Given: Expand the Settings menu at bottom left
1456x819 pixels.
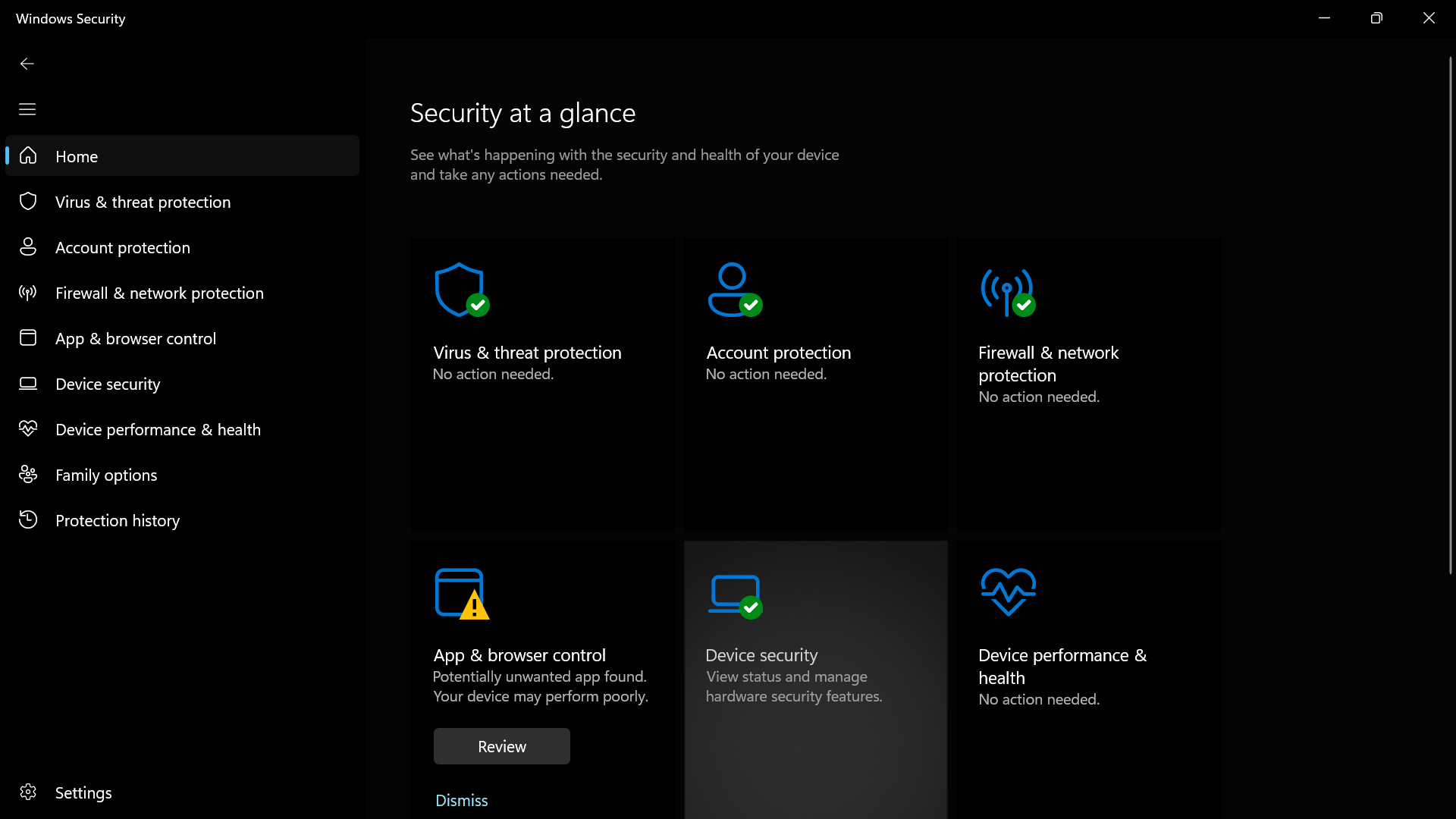Looking at the screenshot, I should pos(83,792).
